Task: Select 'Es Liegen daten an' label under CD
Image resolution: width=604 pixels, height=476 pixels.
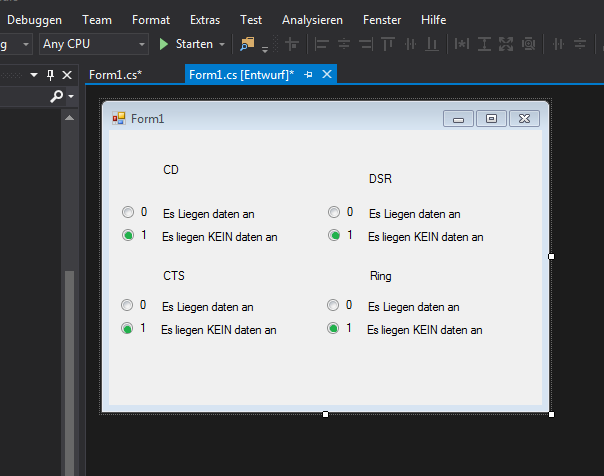Action: 208,214
